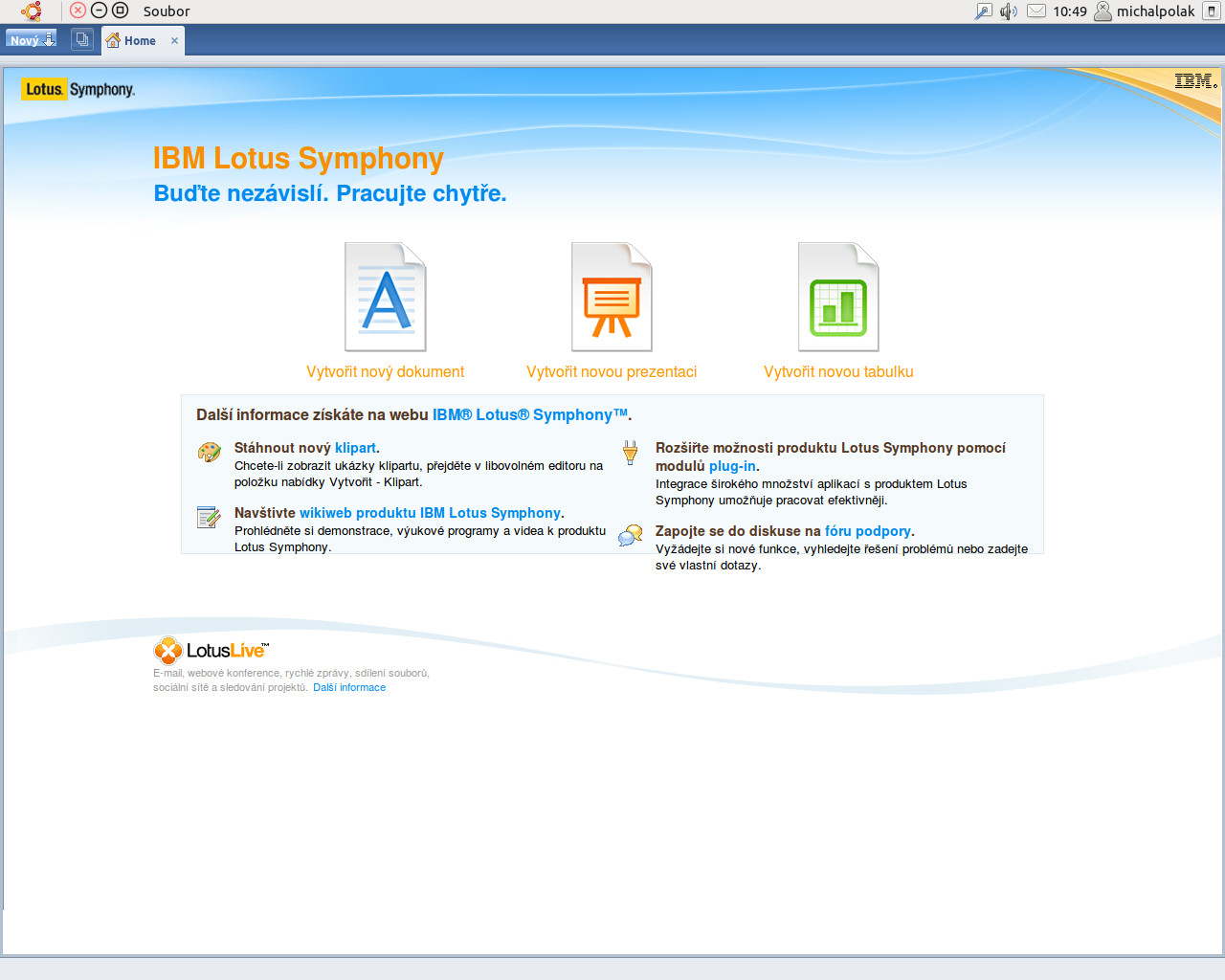Minimize the window with the minus button
Viewport: 1225px width, 980px height.
(x=99, y=11)
